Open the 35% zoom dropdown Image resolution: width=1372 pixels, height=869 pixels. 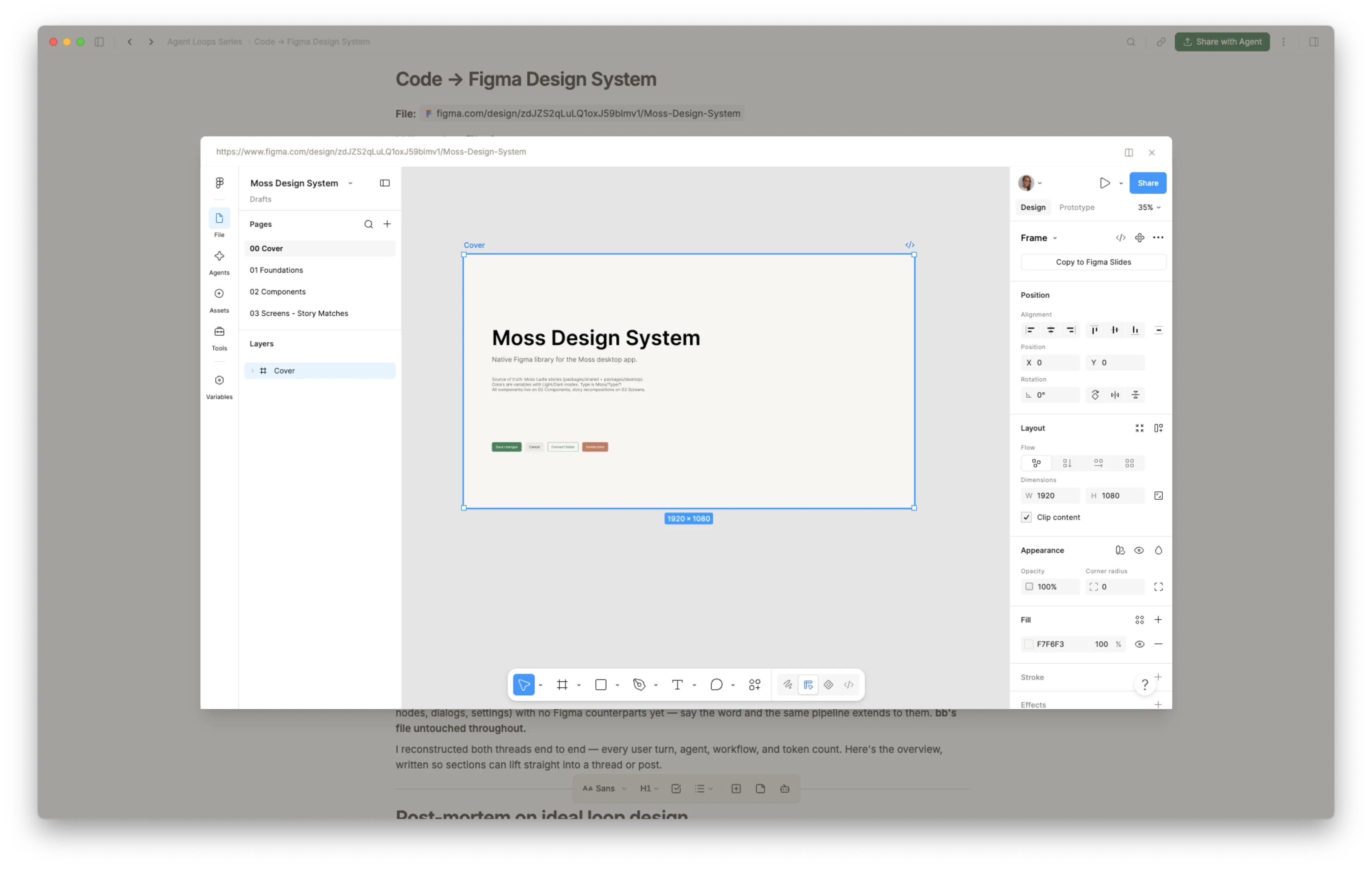[x=1149, y=207]
